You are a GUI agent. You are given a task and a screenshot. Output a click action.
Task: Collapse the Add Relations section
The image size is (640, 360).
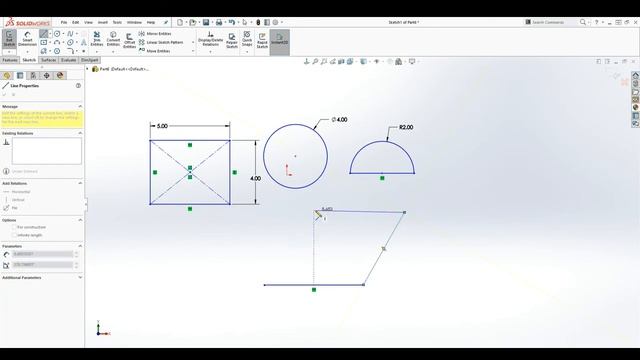[x=80, y=183]
